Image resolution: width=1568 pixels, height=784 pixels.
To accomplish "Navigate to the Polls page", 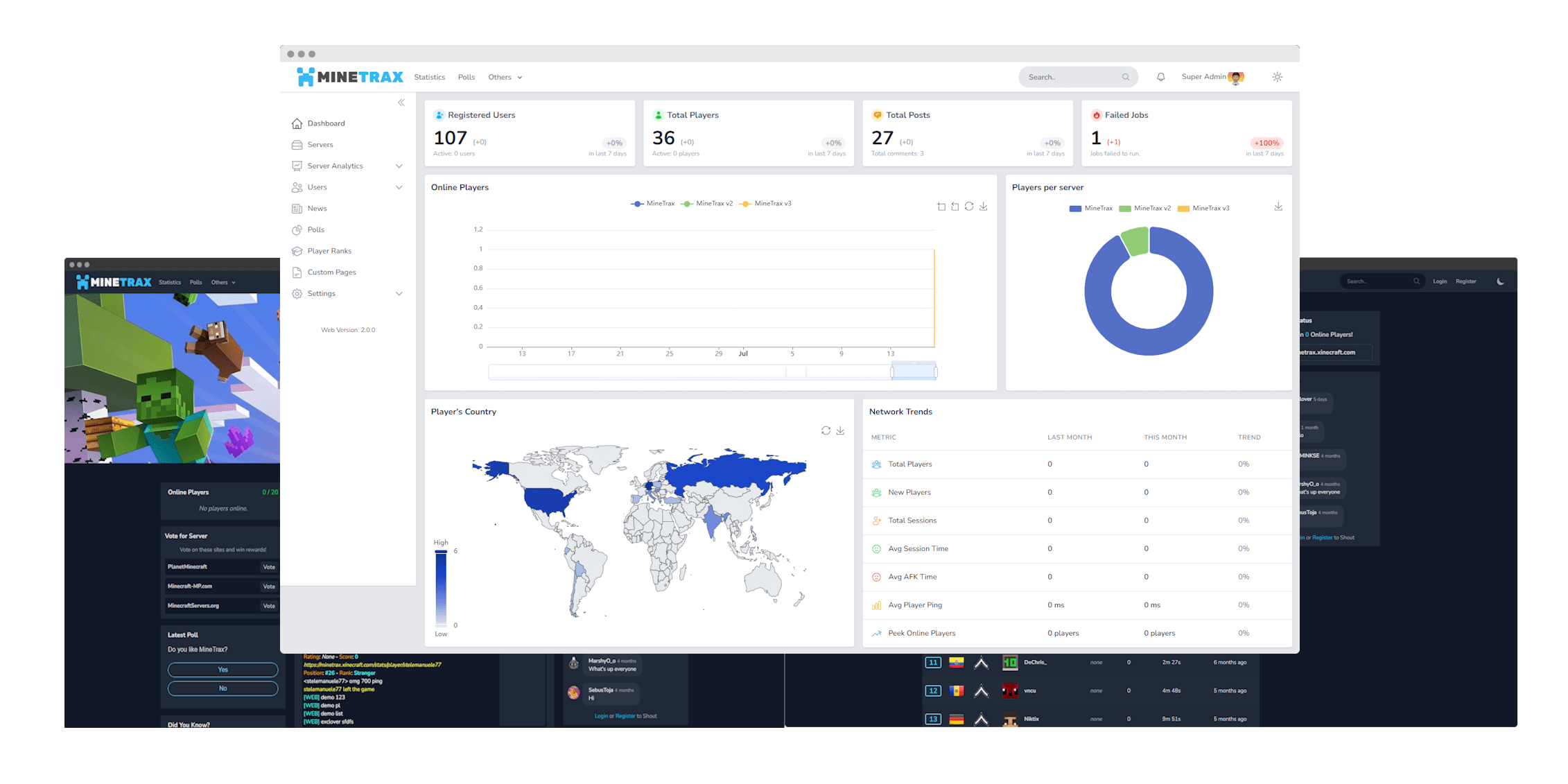I will click(x=466, y=77).
